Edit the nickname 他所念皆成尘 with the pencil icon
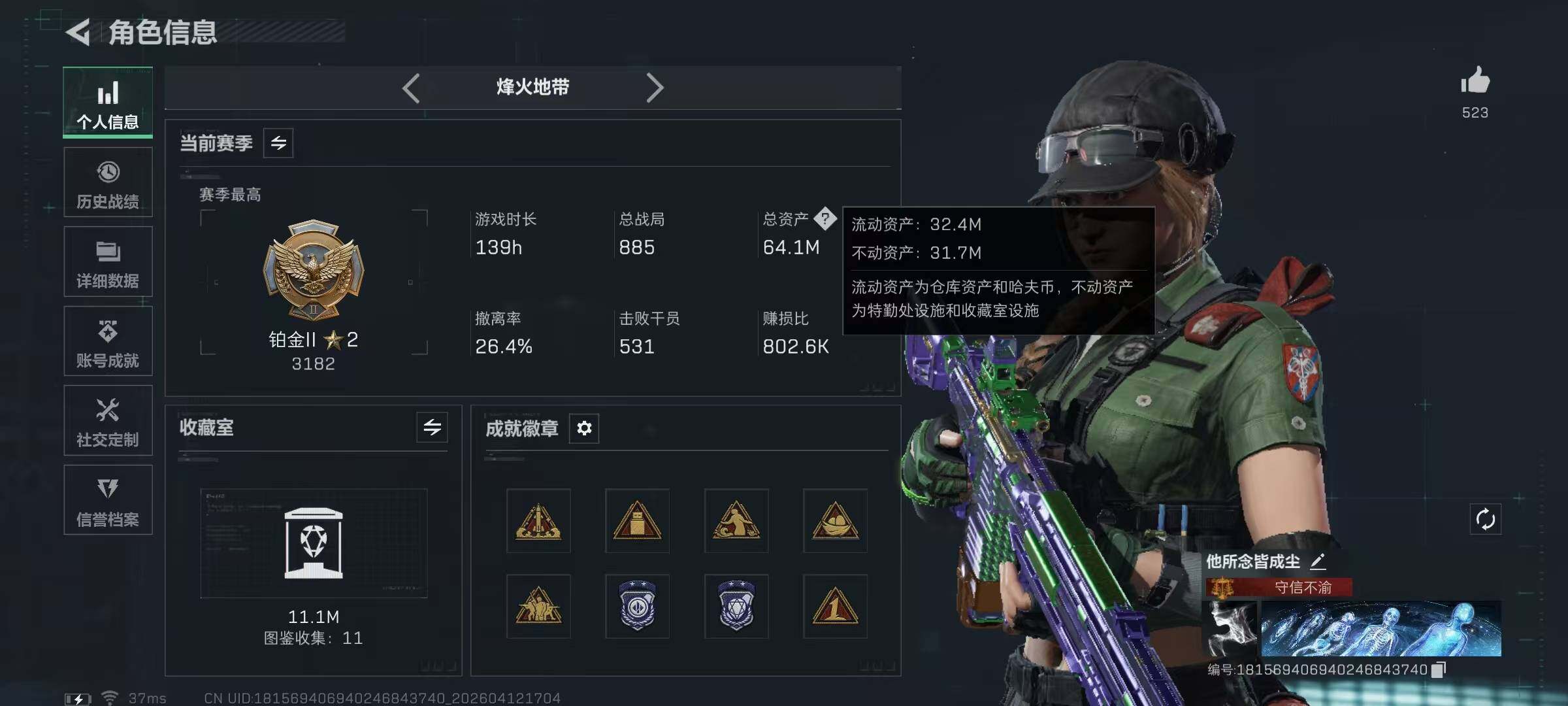The image size is (1568, 706). pyautogui.click(x=1318, y=561)
